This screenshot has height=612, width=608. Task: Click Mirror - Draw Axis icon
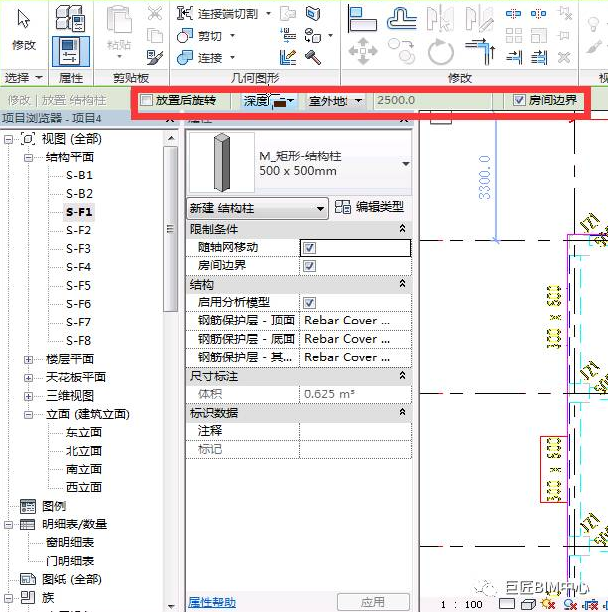(479, 18)
